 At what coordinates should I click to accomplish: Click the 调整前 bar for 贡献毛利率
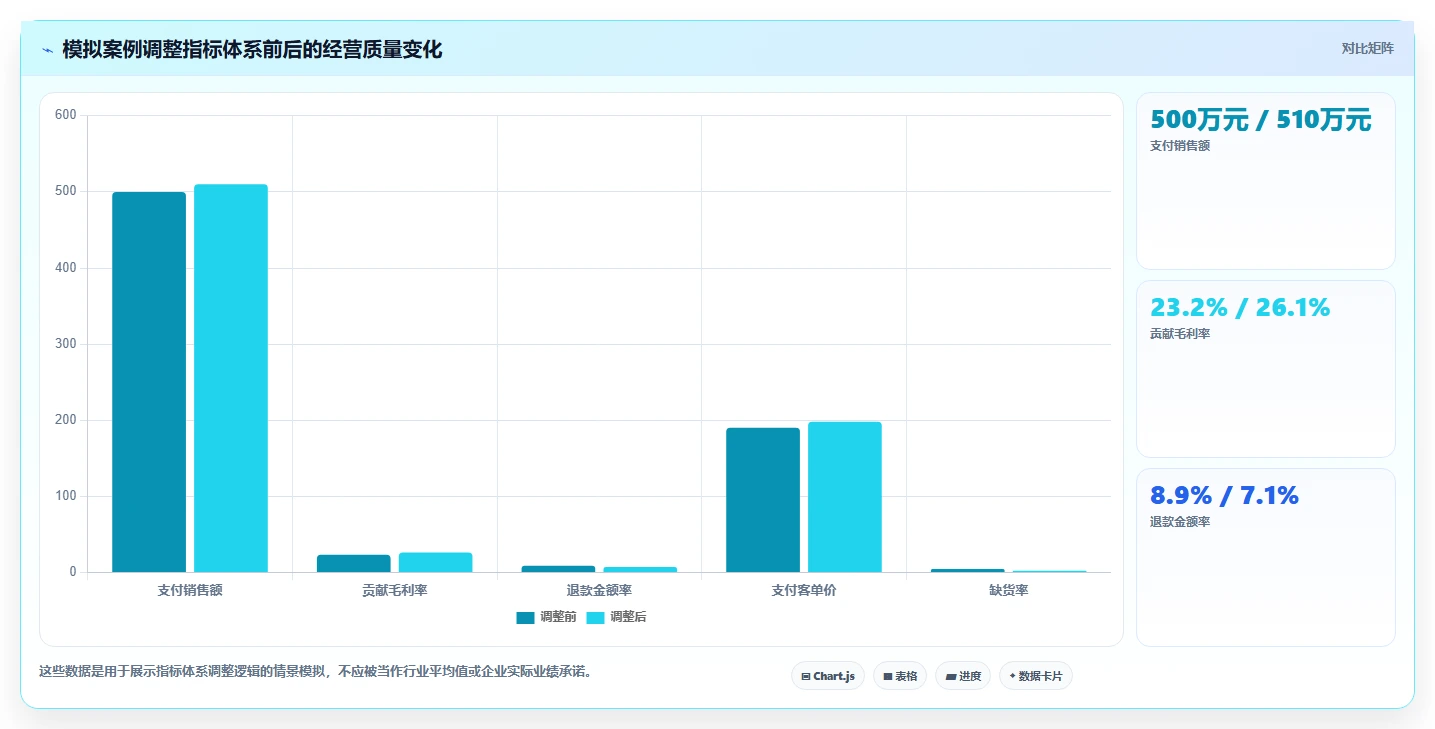(354, 564)
